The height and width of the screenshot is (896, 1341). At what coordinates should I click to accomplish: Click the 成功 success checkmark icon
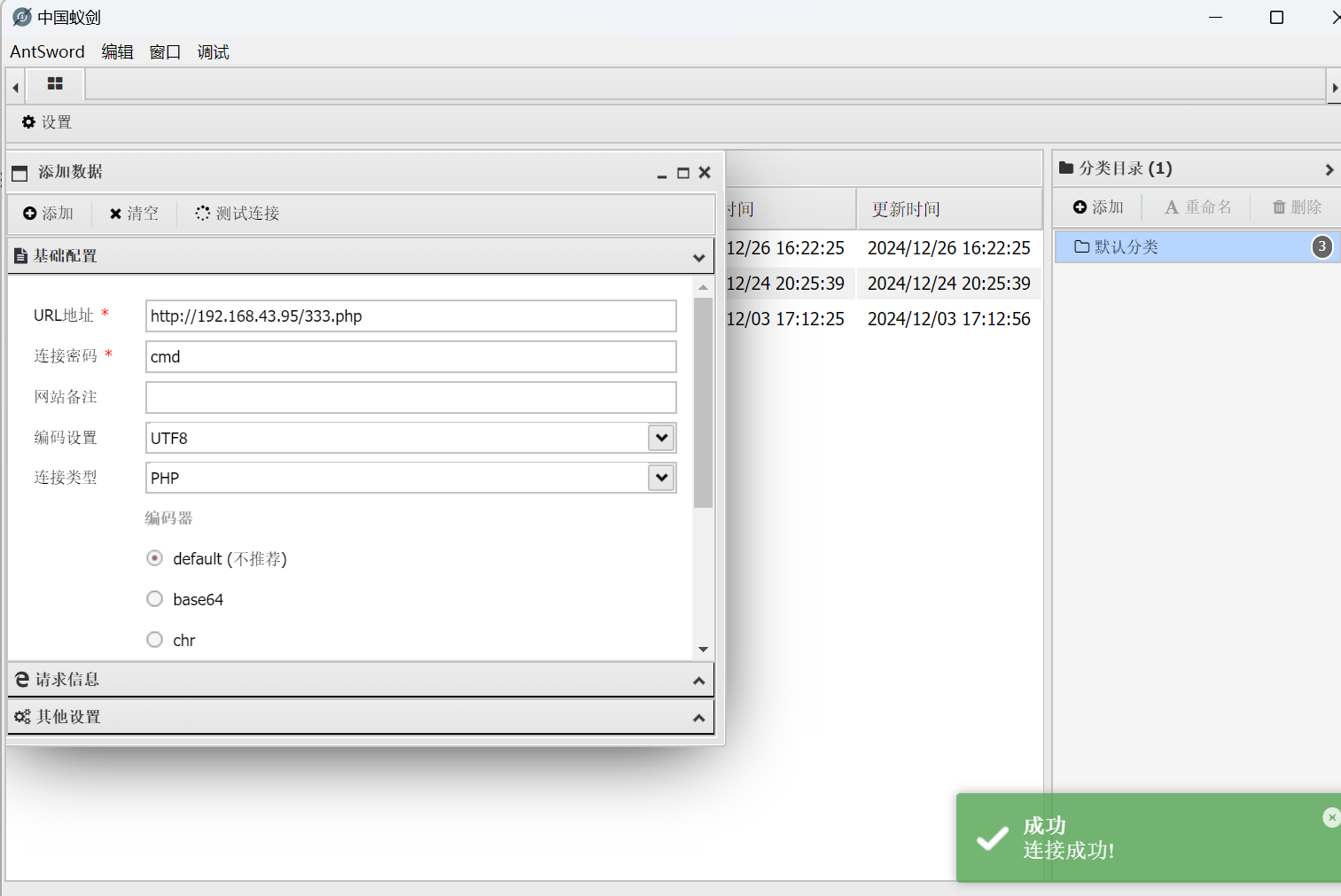[992, 838]
